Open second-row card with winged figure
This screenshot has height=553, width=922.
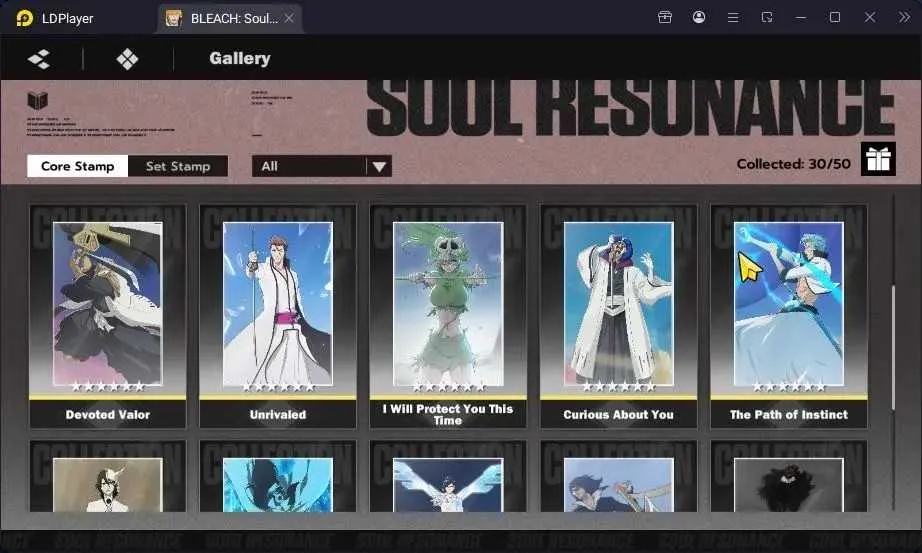pos(448,476)
